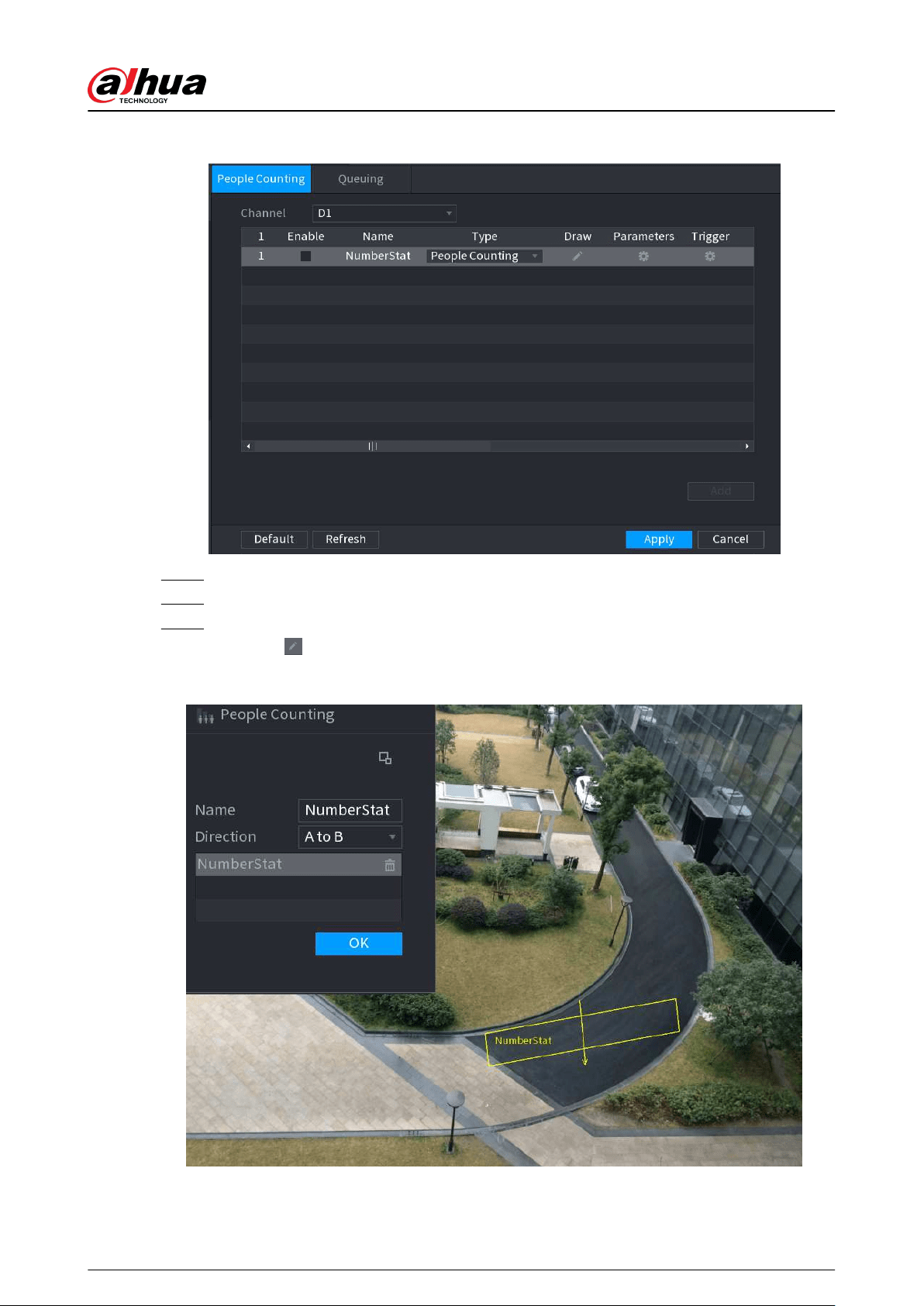Cancel the settings changes
924x1306 pixels.
click(730, 539)
